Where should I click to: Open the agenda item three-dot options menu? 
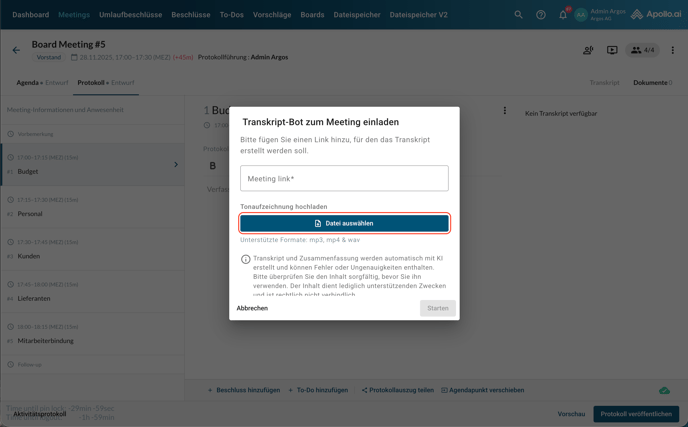(x=504, y=111)
